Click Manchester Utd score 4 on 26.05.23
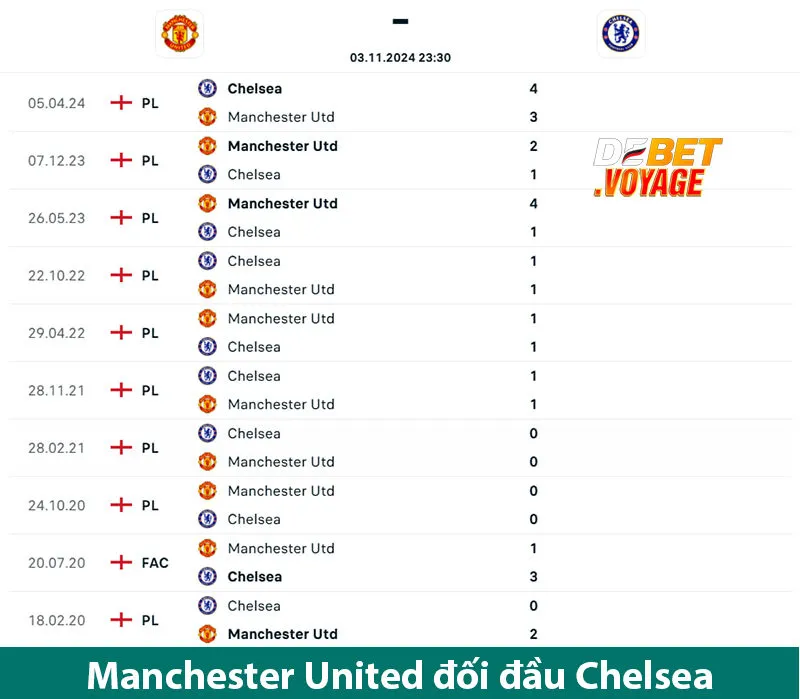Viewport: 800px width, 699px height. click(x=534, y=203)
